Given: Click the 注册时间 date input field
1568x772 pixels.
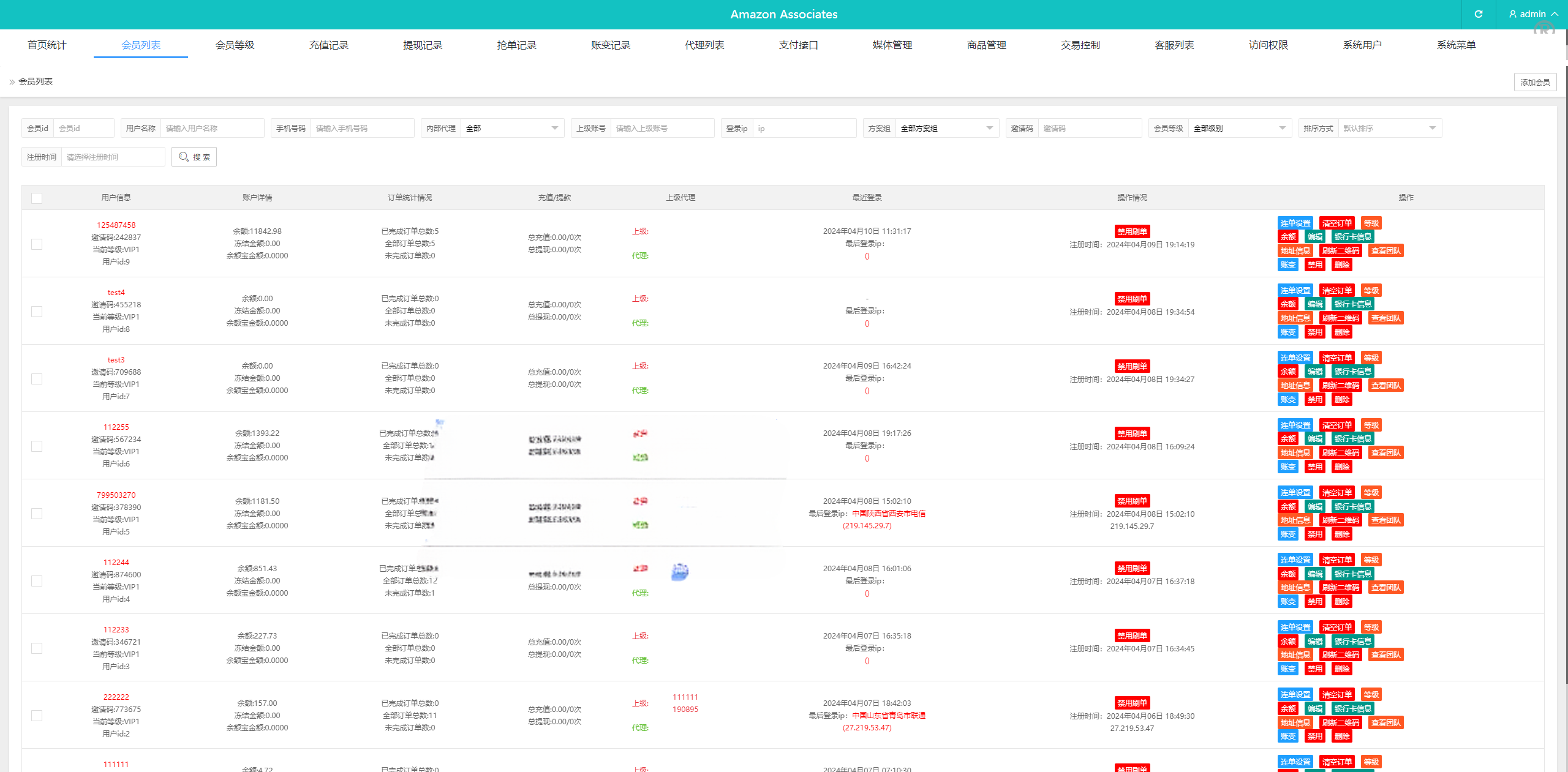Looking at the screenshot, I should click(113, 156).
